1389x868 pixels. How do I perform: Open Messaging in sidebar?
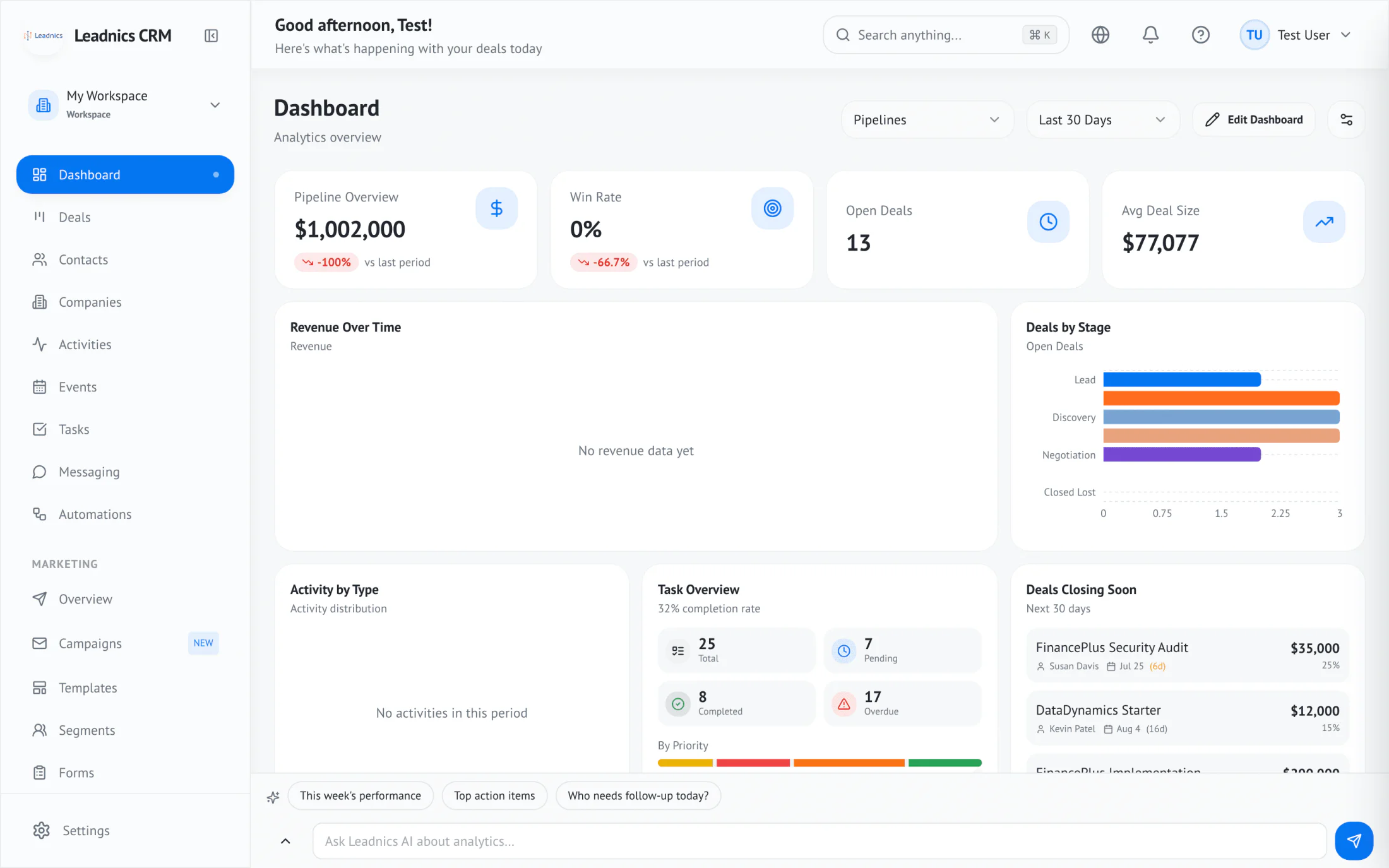pyautogui.click(x=125, y=472)
